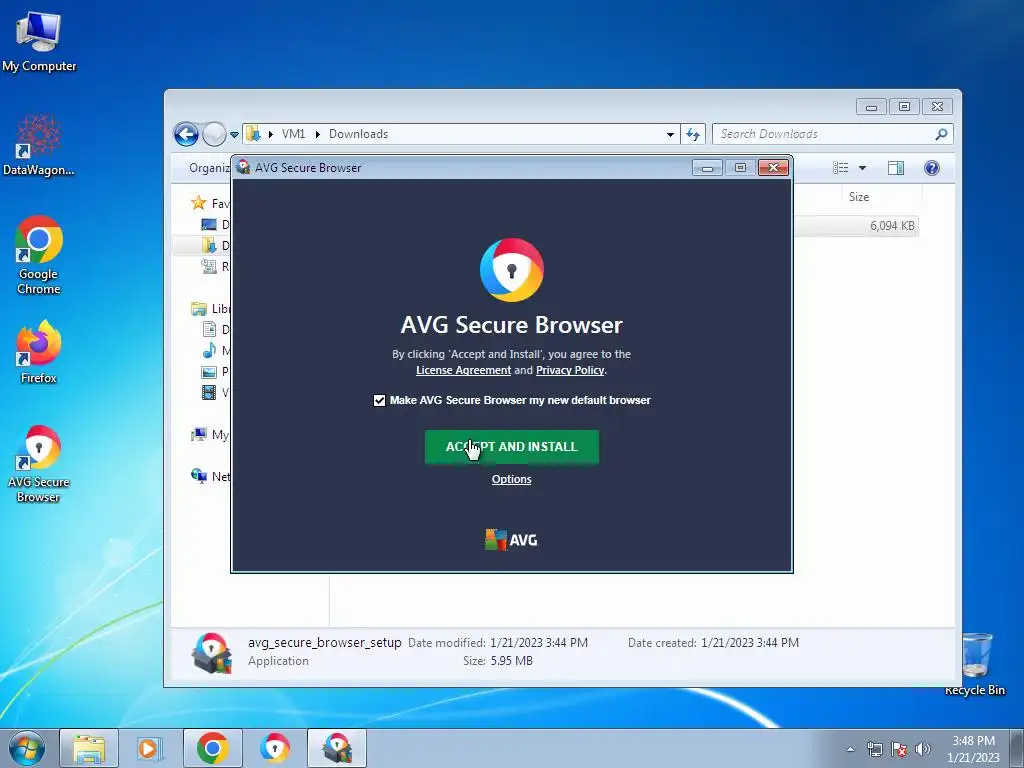
Task: Change view with the view icon
Action: (x=840, y=168)
